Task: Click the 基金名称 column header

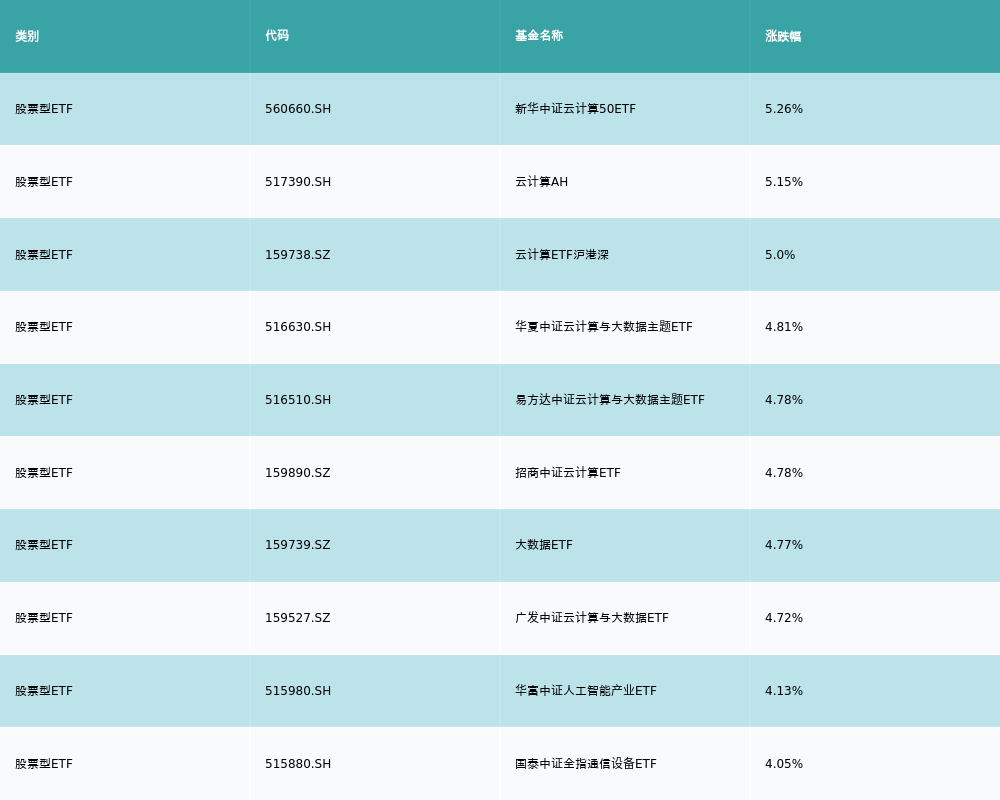Action: tap(539, 36)
